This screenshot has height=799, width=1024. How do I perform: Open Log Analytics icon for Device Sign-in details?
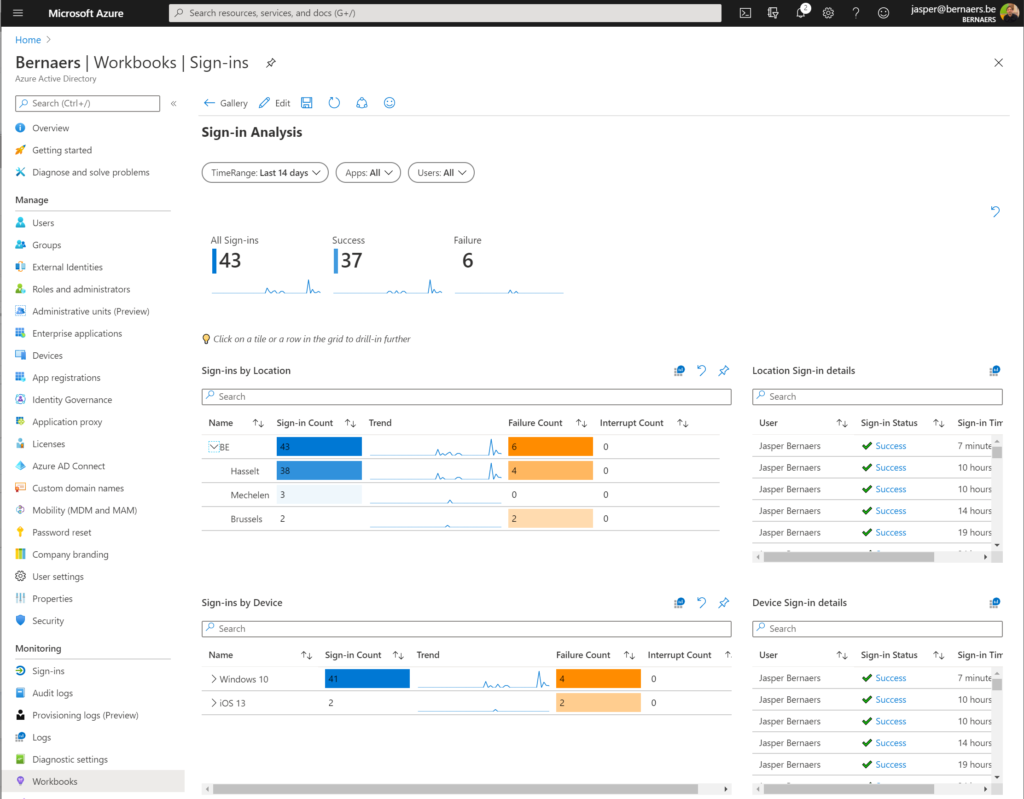994,602
